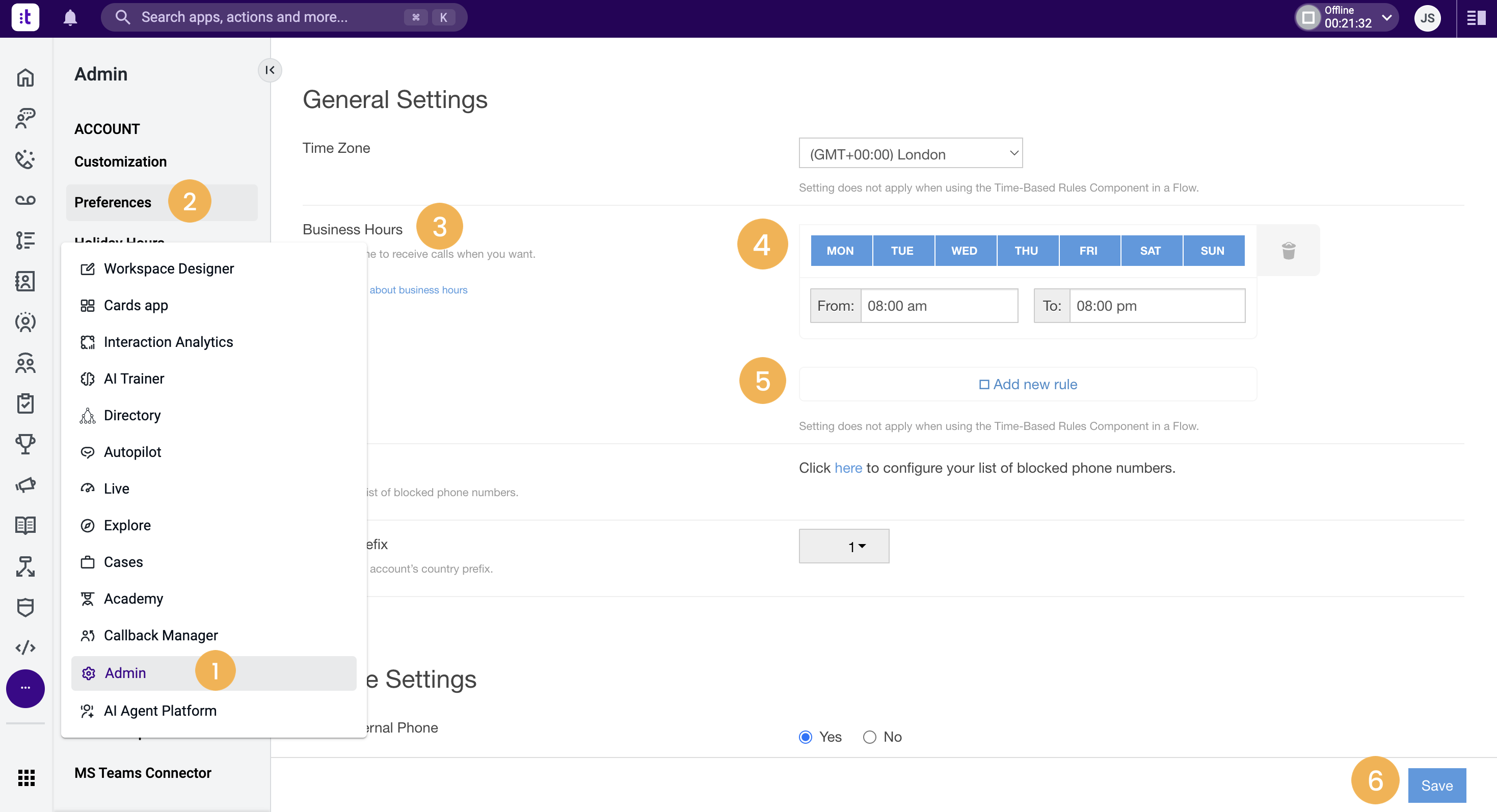The width and height of the screenshot is (1497, 812).
Task: Open Cases from apps menu
Action: click(x=213, y=562)
